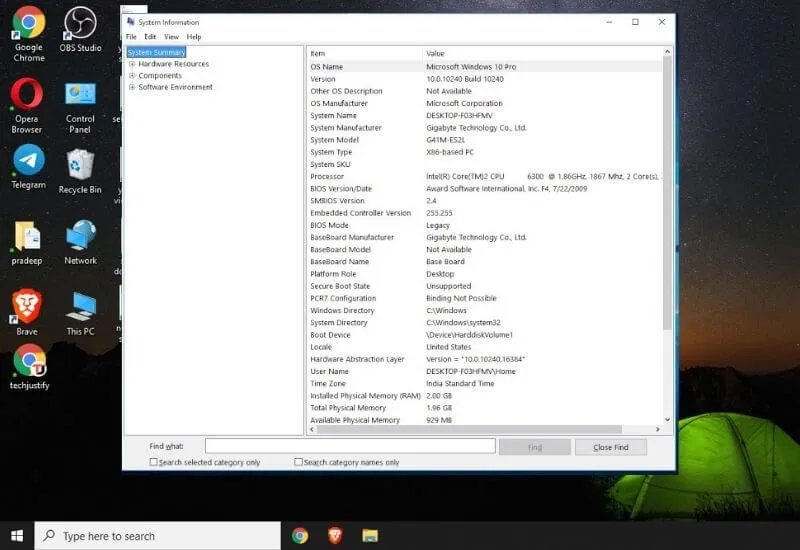Select Software Environment tree label
This screenshot has height=550, width=800.
coord(175,87)
